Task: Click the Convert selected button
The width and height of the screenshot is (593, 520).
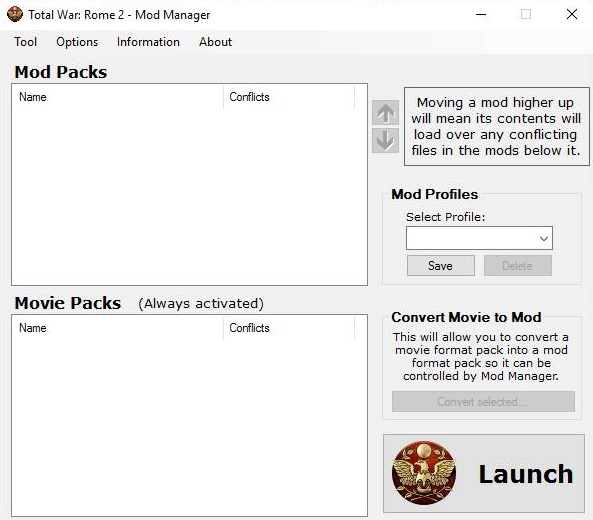Action: coord(483,401)
